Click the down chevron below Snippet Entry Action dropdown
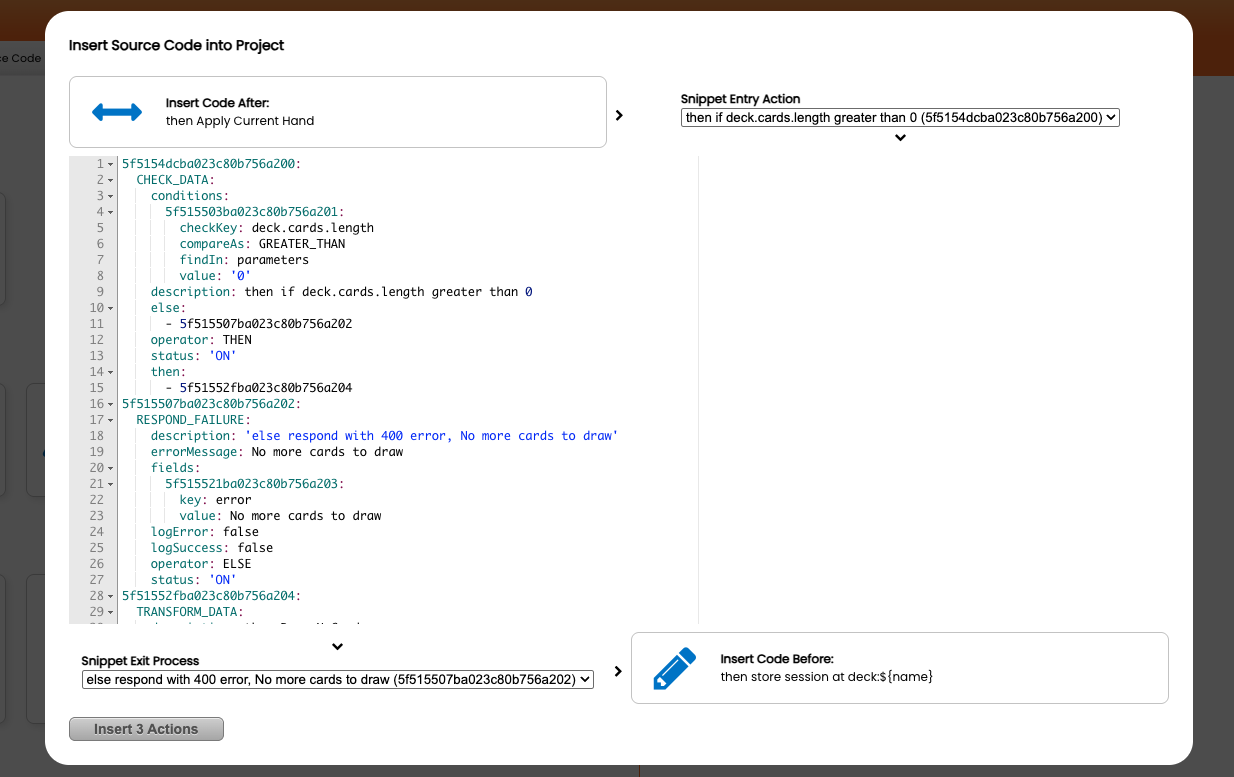Screen dimensions: 1234x777 tap(900, 138)
